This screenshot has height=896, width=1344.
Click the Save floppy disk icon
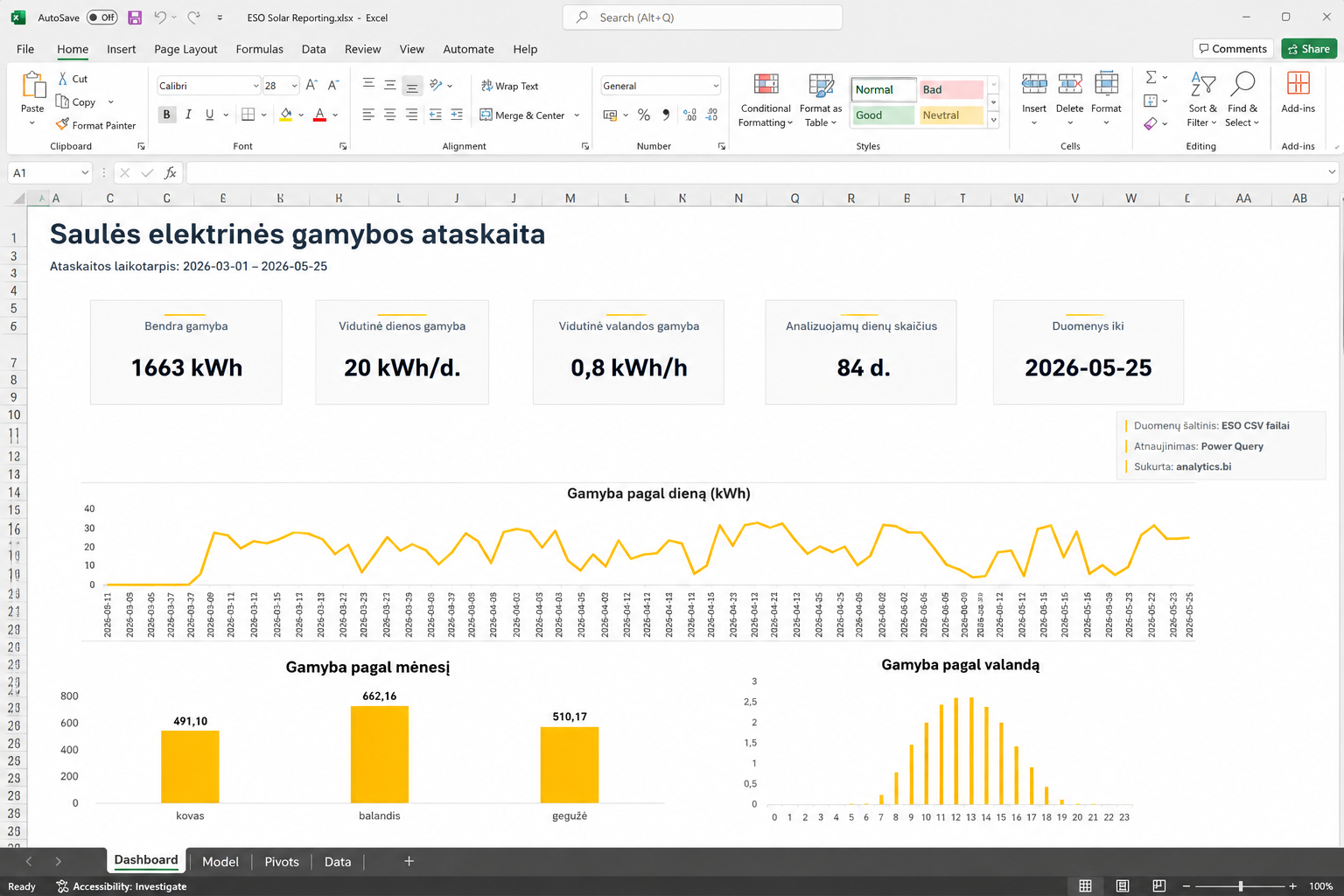(x=135, y=17)
